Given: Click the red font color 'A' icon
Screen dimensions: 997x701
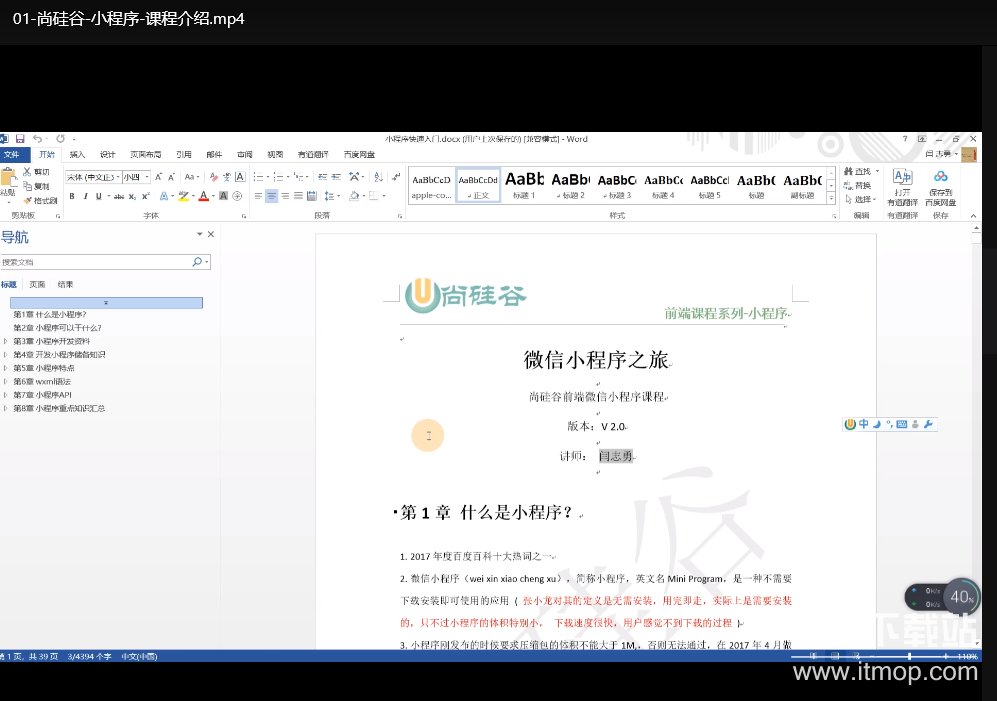Looking at the screenshot, I should pos(203,196).
